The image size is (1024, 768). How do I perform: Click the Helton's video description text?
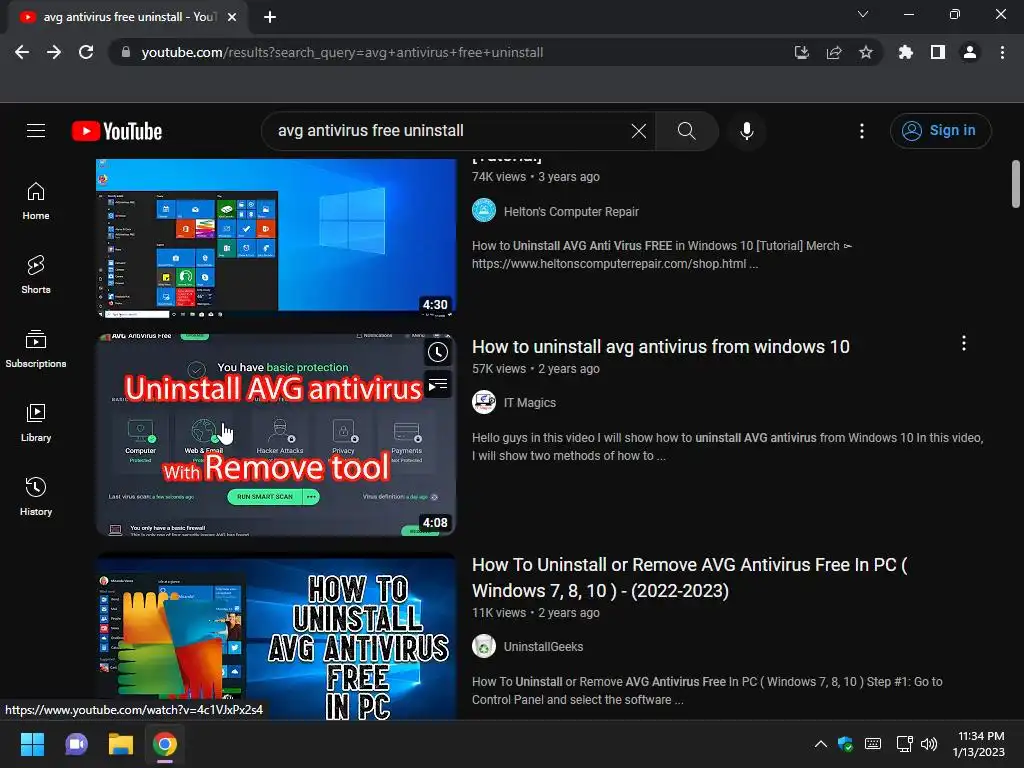point(662,255)
